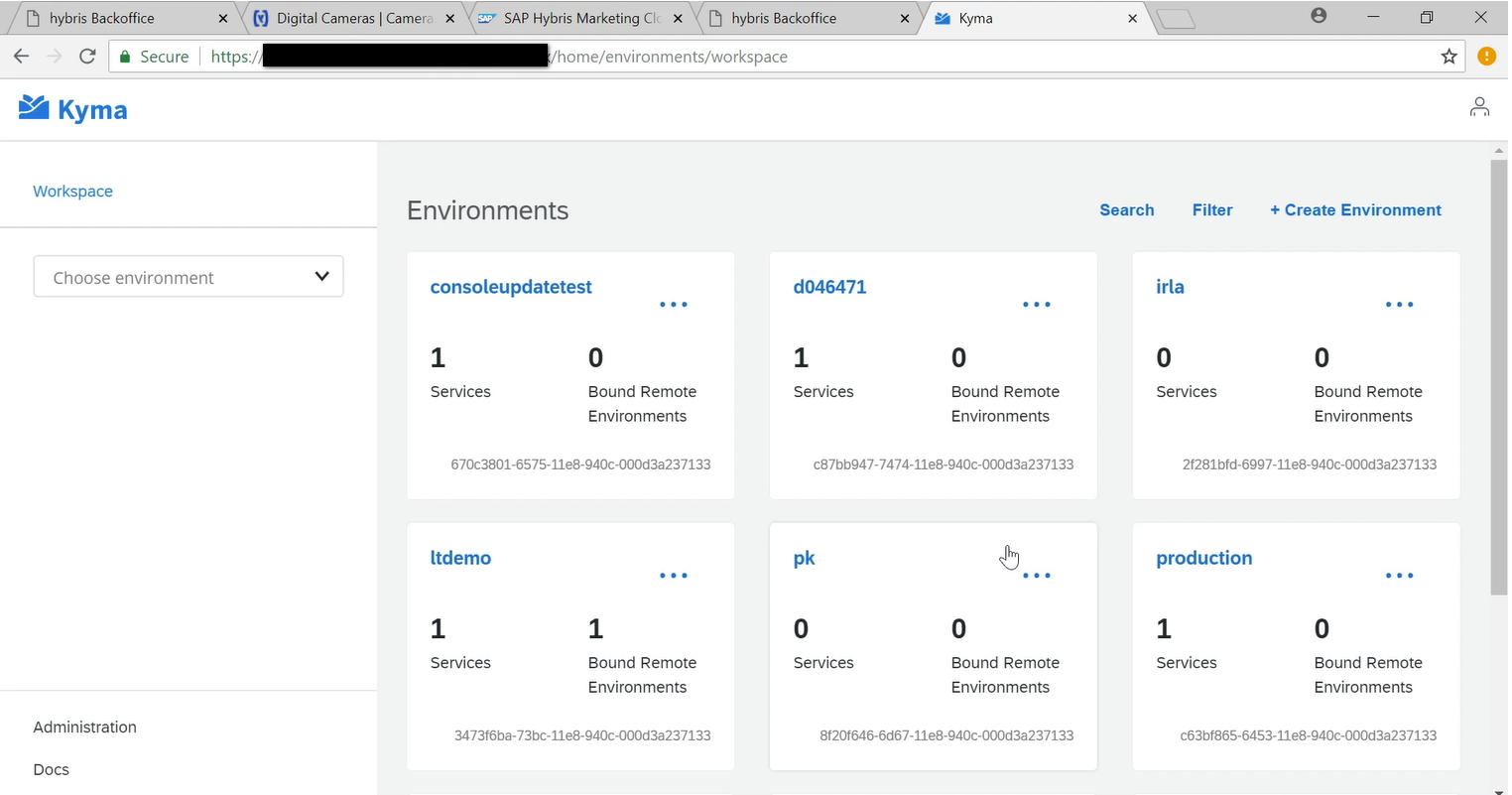Click the orange Chrome alert icon

(x=1485, y=57)
